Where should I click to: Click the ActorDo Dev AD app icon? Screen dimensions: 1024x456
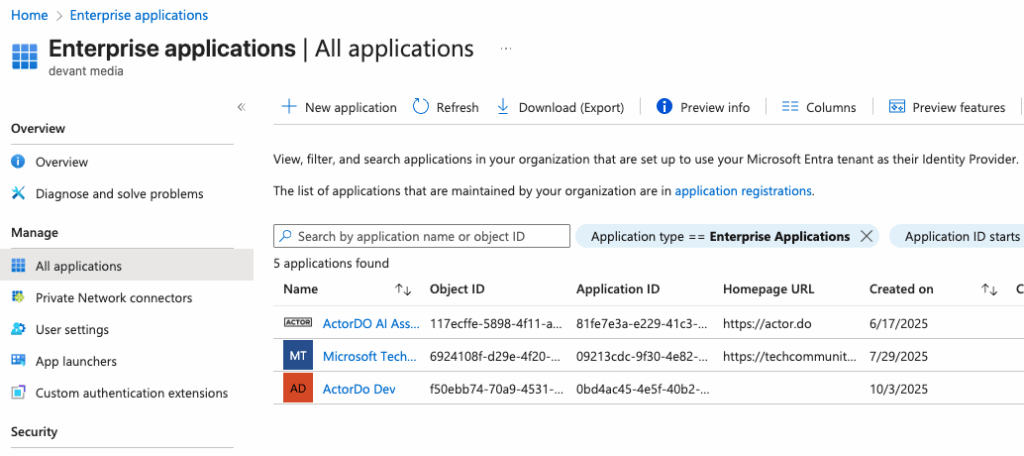click(298, 388)
